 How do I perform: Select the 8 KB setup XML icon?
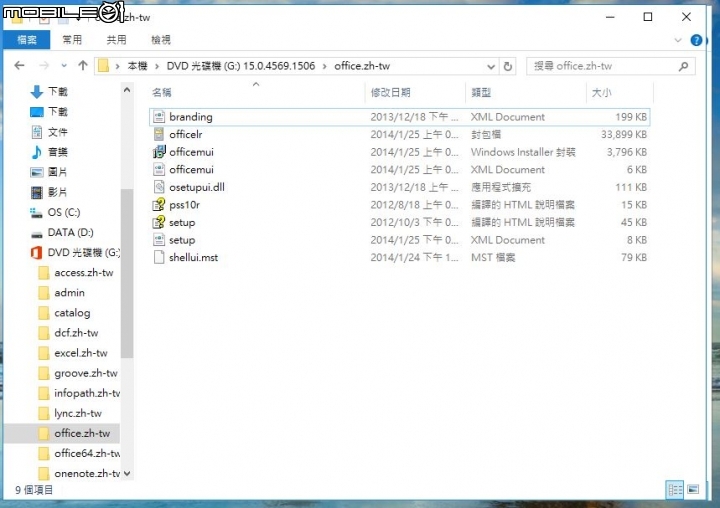click(x=159, y=240)
